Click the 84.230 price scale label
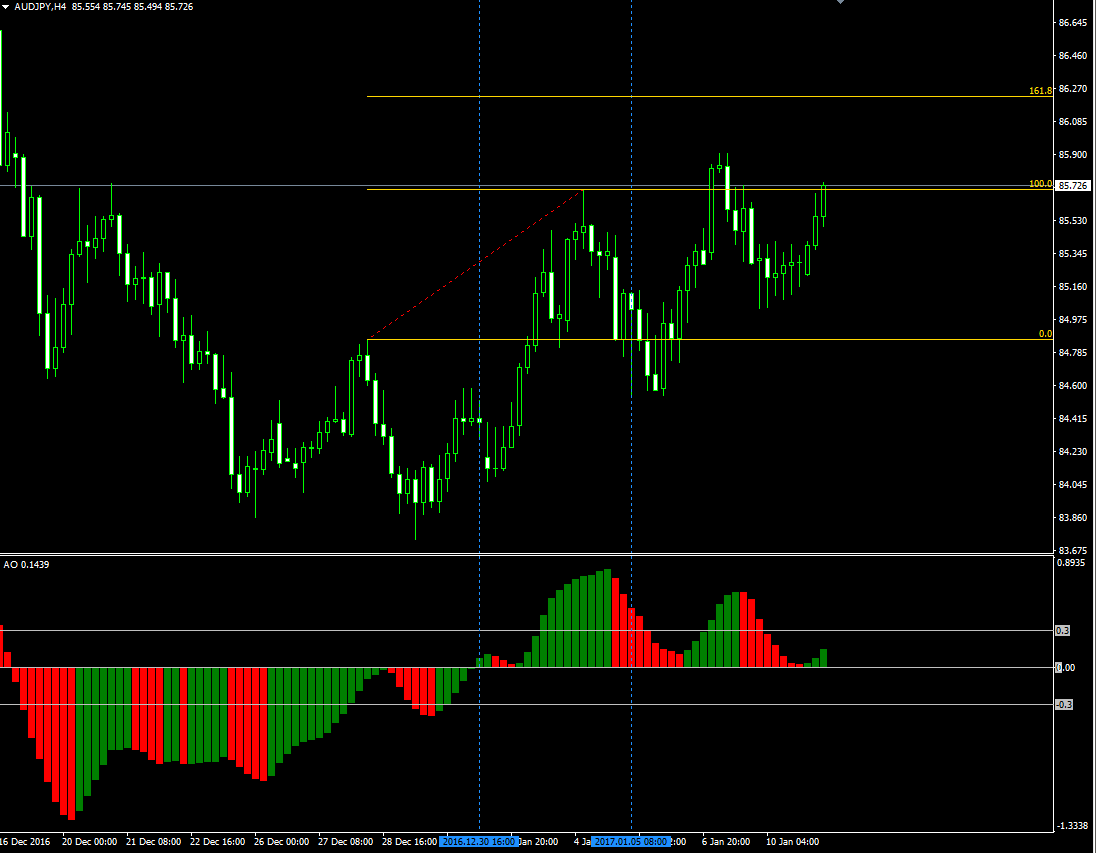Image resolution: width=1096 pixels, height=853 pixels. 1073,452
